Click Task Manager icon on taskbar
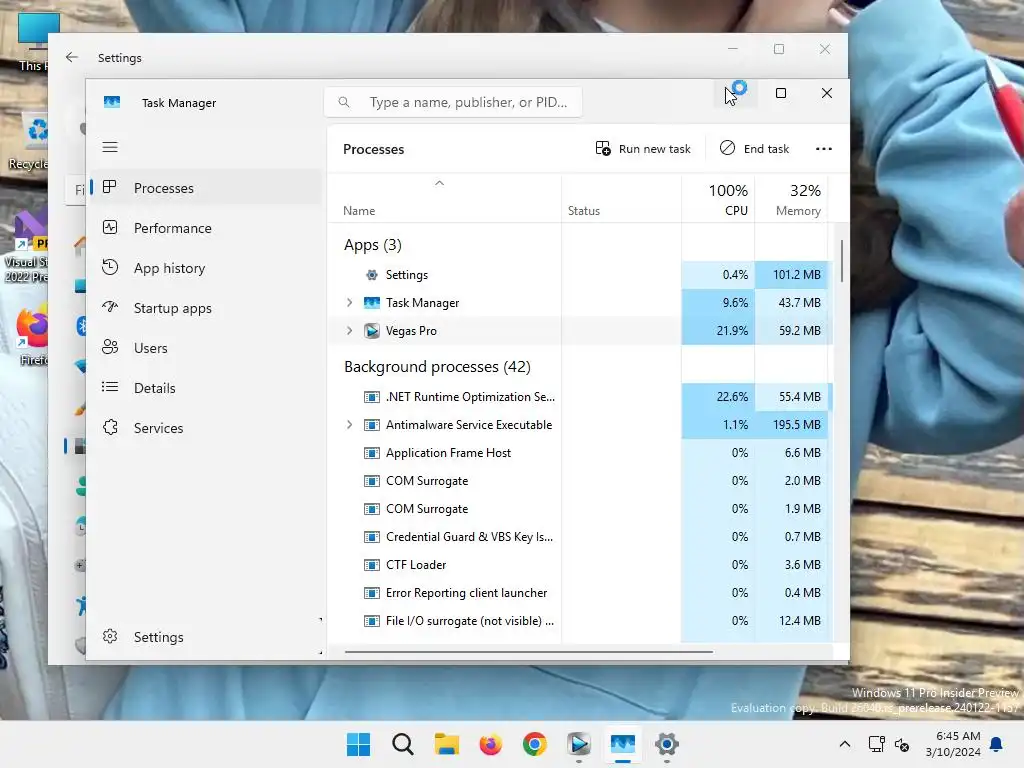1024x768 pixels. 623,744
